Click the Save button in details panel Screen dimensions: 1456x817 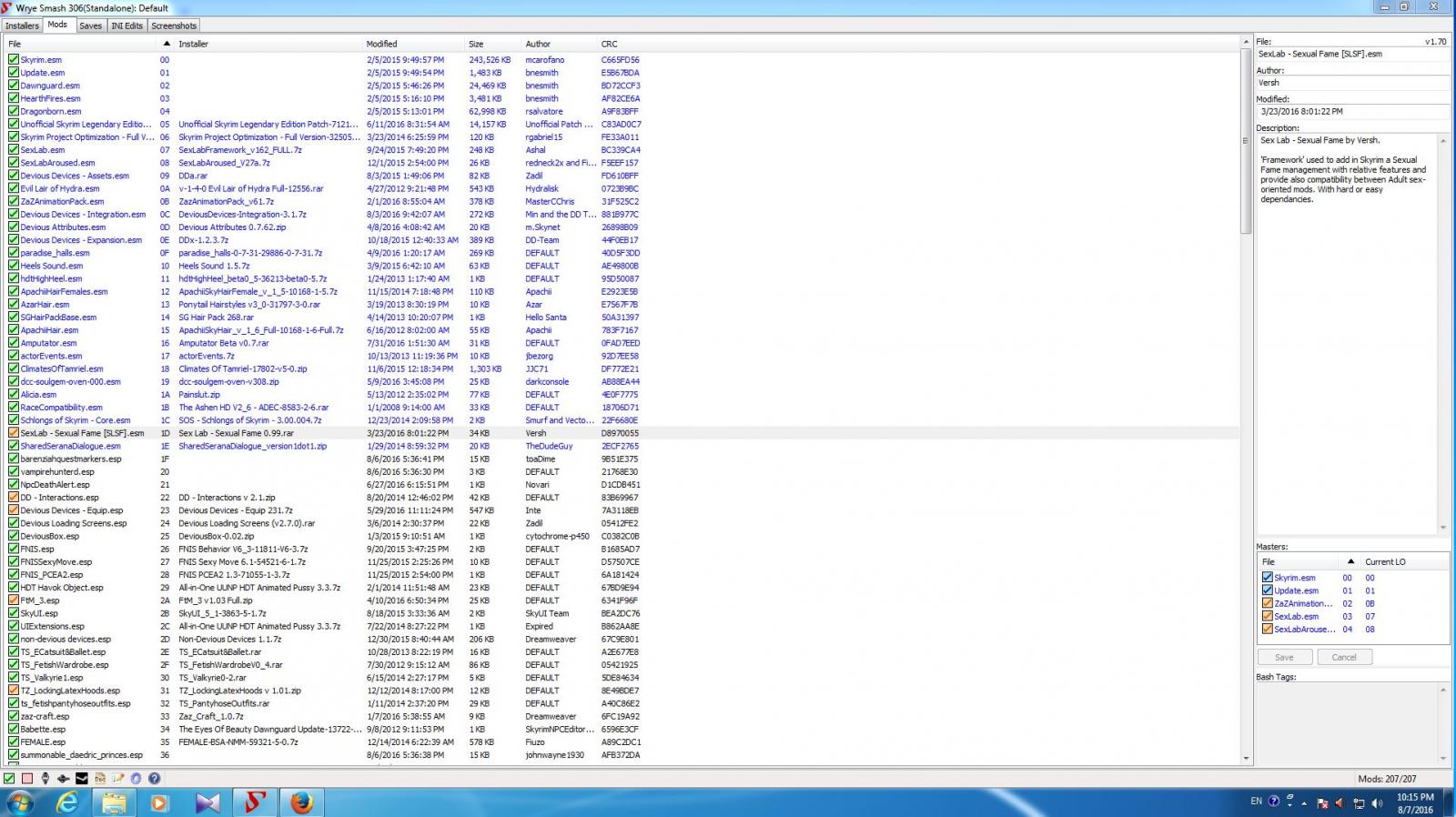click(x=1284, y=657)
